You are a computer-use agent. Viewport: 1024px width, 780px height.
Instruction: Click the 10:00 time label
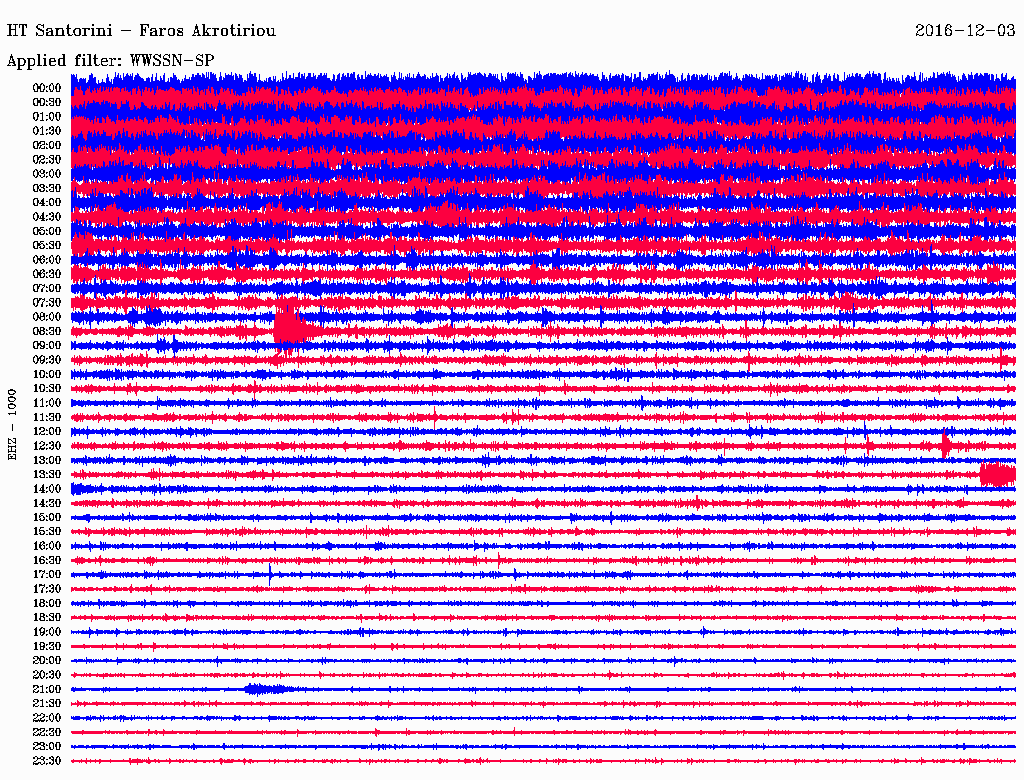47,374
